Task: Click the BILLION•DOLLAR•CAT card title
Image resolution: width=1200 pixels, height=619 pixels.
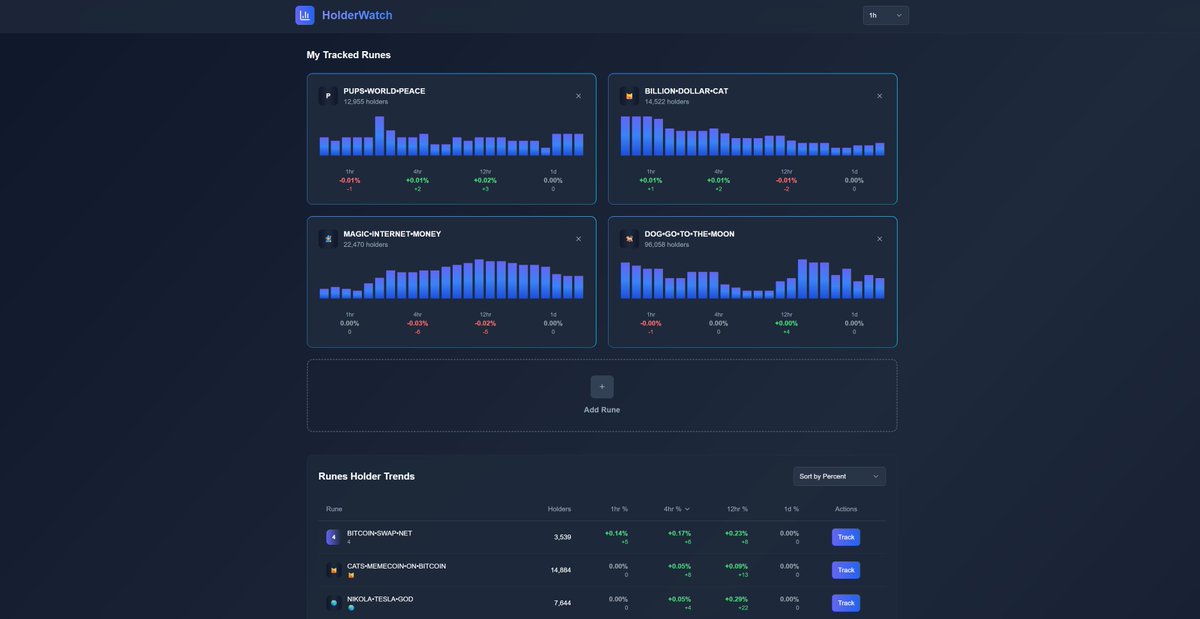Action: pyautogui.click(x=687, y=91)
